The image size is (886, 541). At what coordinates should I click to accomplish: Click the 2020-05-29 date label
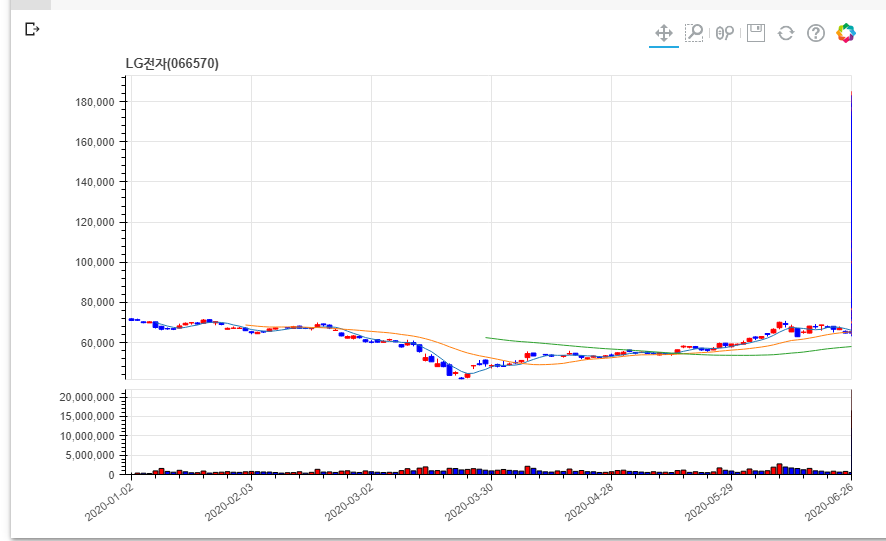[709, 503]
